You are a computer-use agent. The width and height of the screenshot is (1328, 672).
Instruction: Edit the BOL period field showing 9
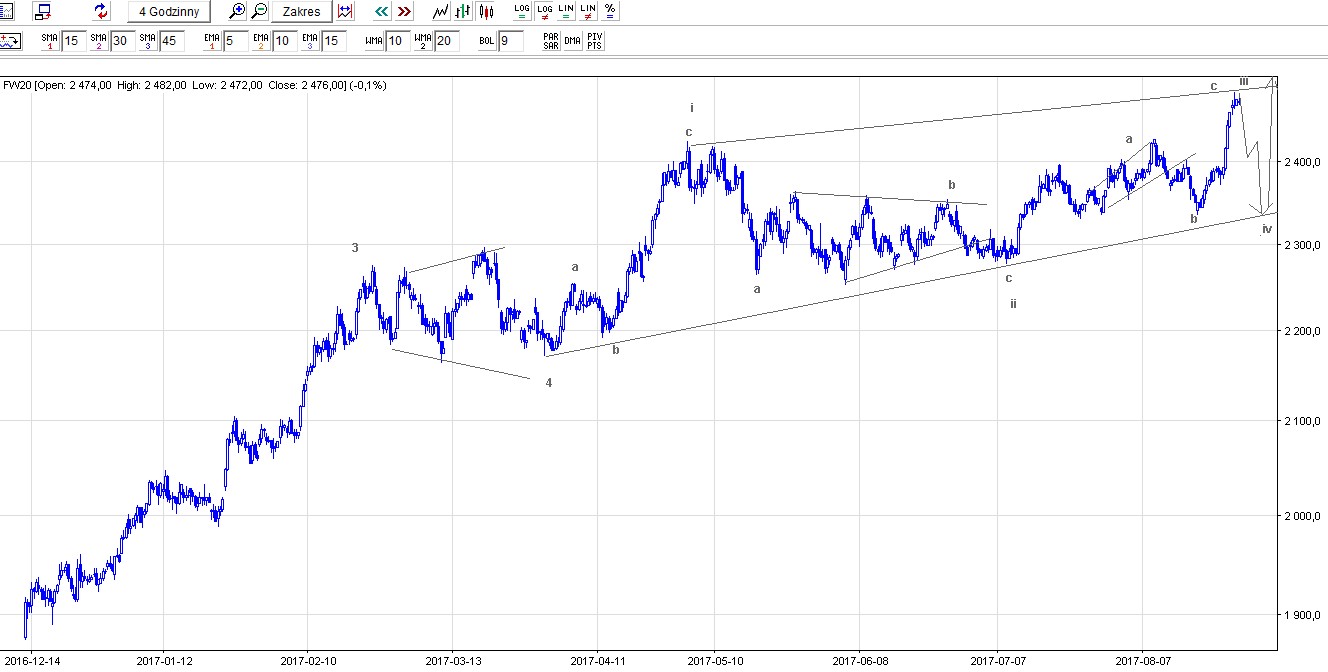click(x=510, y=41)
